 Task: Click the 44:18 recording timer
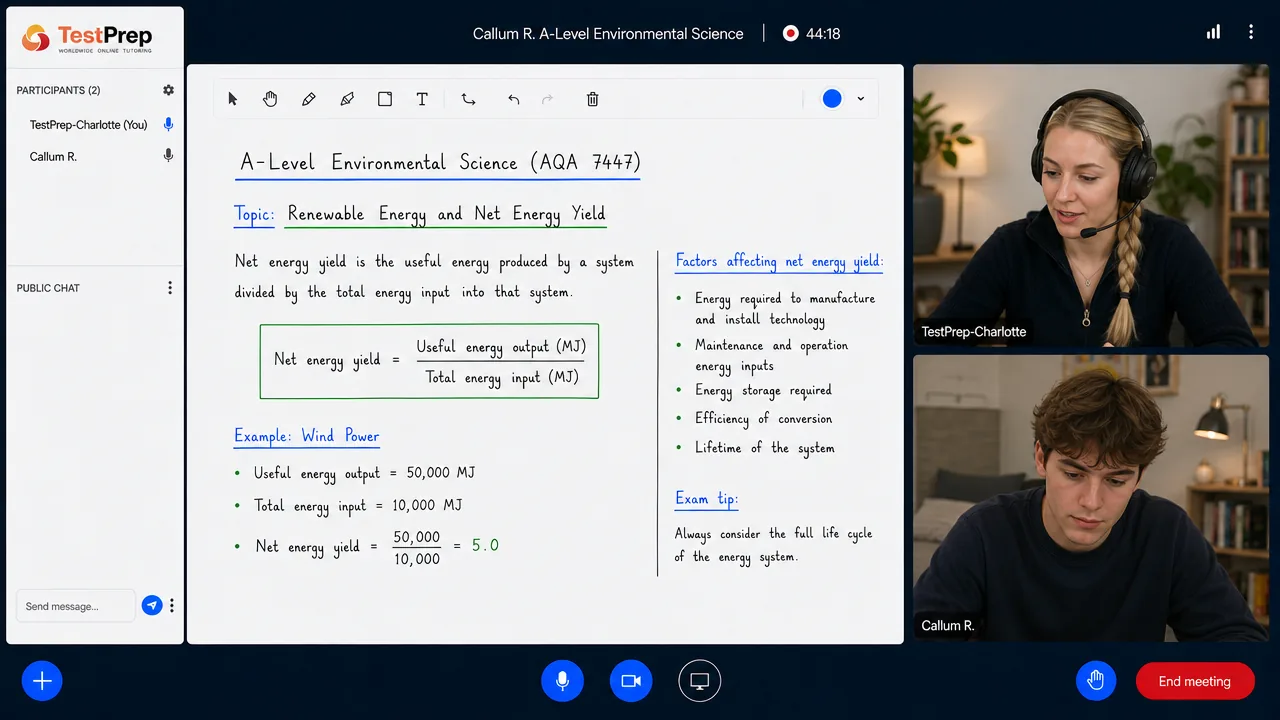(823, 33)
